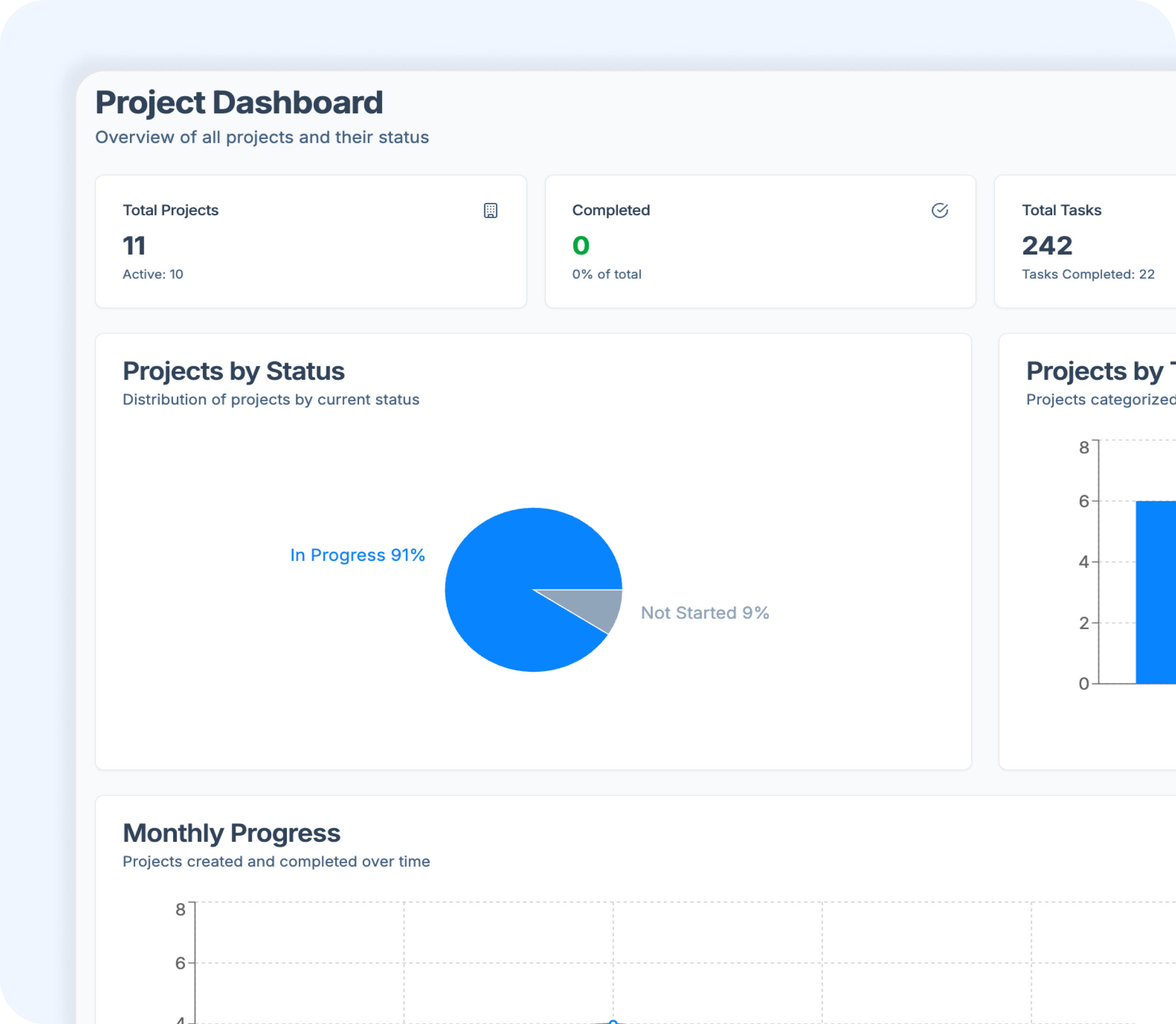Click the In Progress 91% label

357,555
